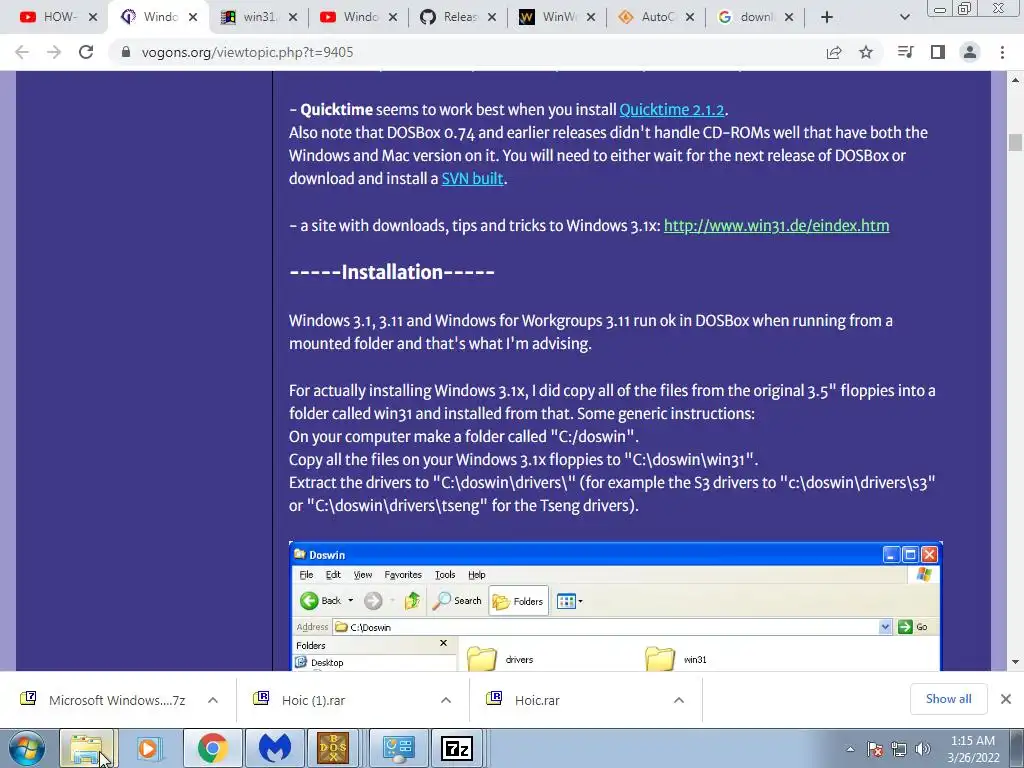Reload the vogons.org page
Screen dimensions: 1024x768
click(86, 52)
